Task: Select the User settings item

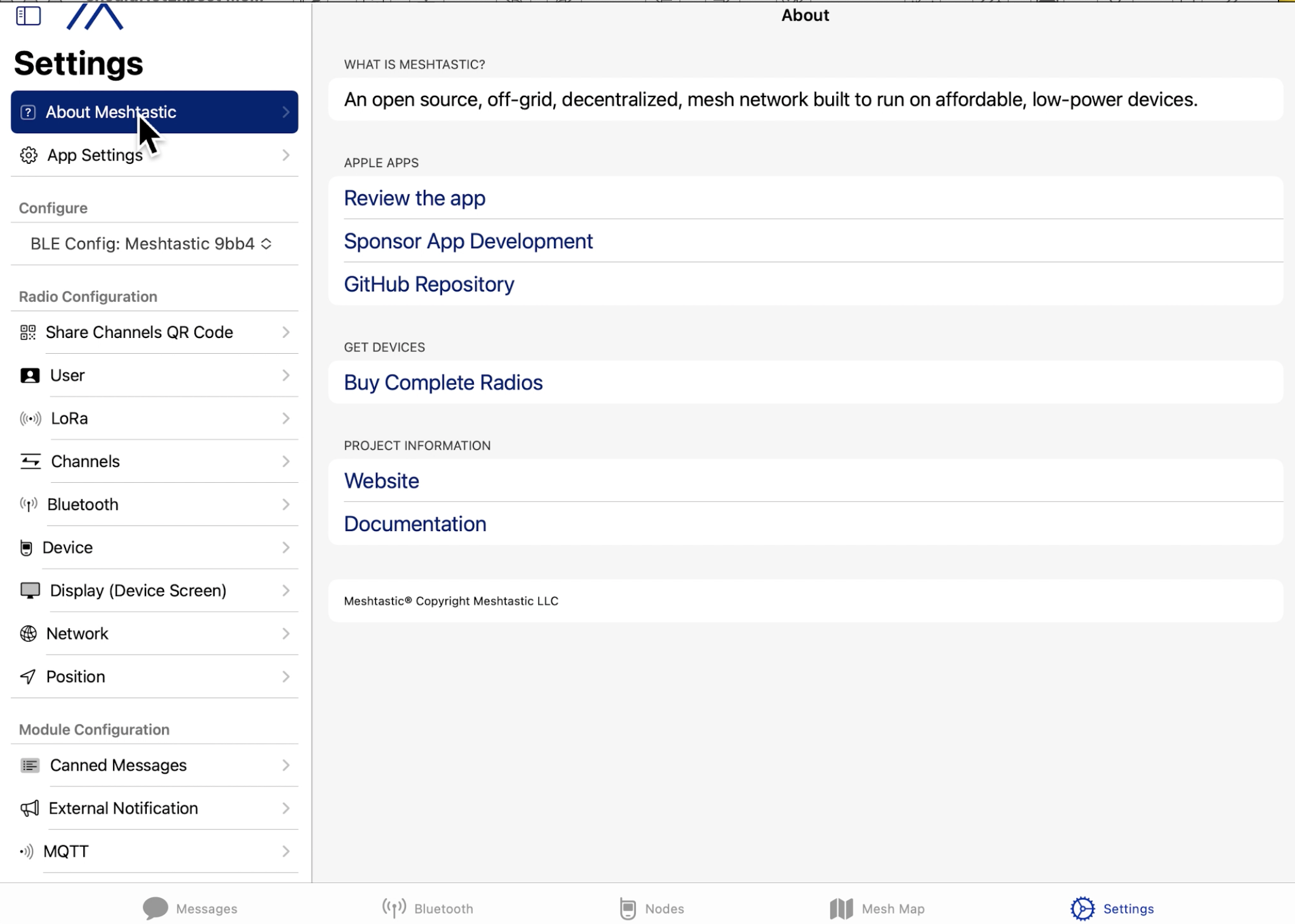Action: pos(154,375)
